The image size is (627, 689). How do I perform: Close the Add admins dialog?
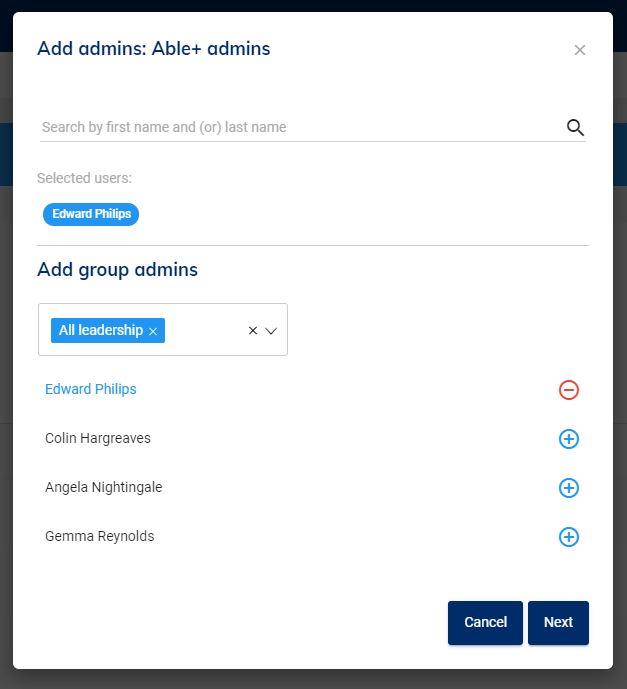click(x=580, y=50)
